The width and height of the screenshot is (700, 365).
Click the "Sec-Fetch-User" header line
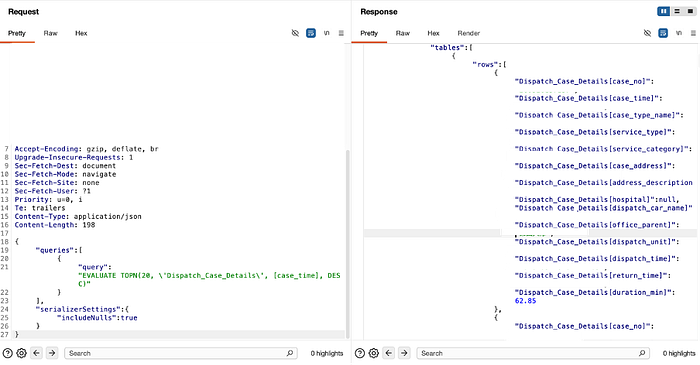tap(52, 191)
